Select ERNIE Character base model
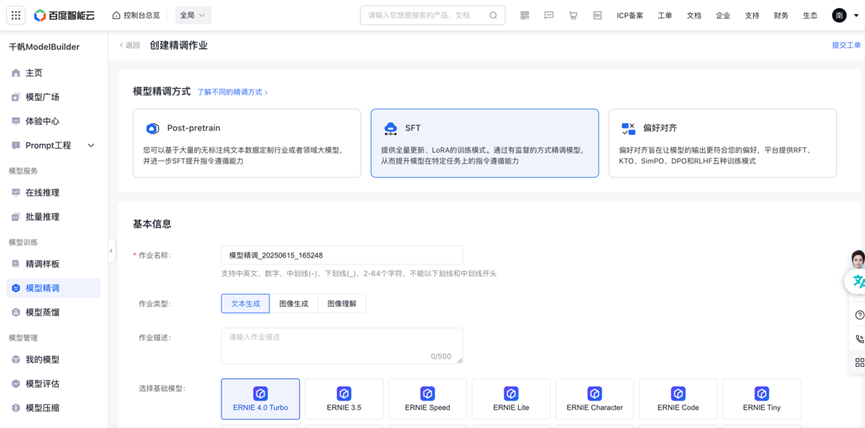865x428 pixels. click(x=595, y=399)
